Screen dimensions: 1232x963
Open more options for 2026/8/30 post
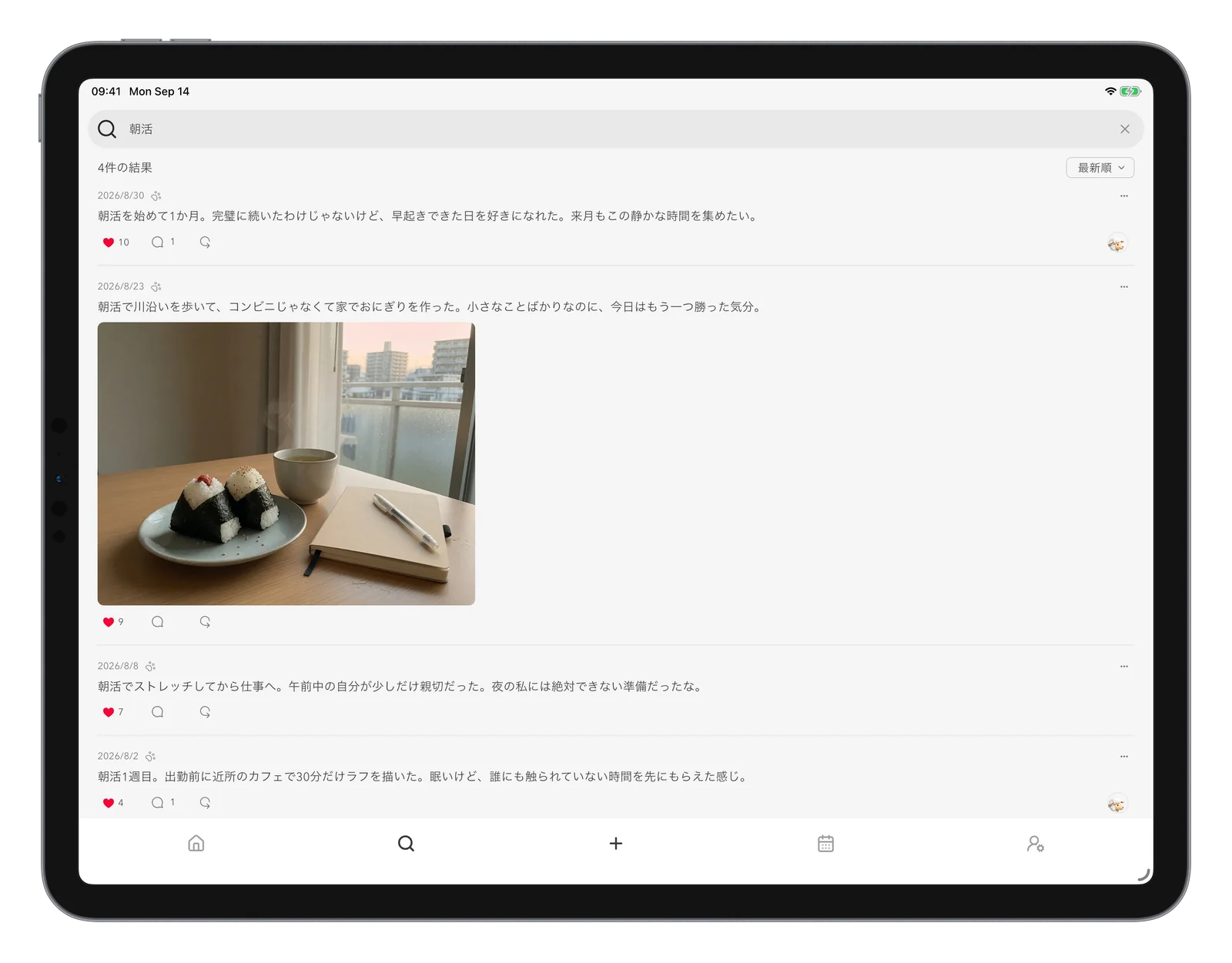(1124, 196)
